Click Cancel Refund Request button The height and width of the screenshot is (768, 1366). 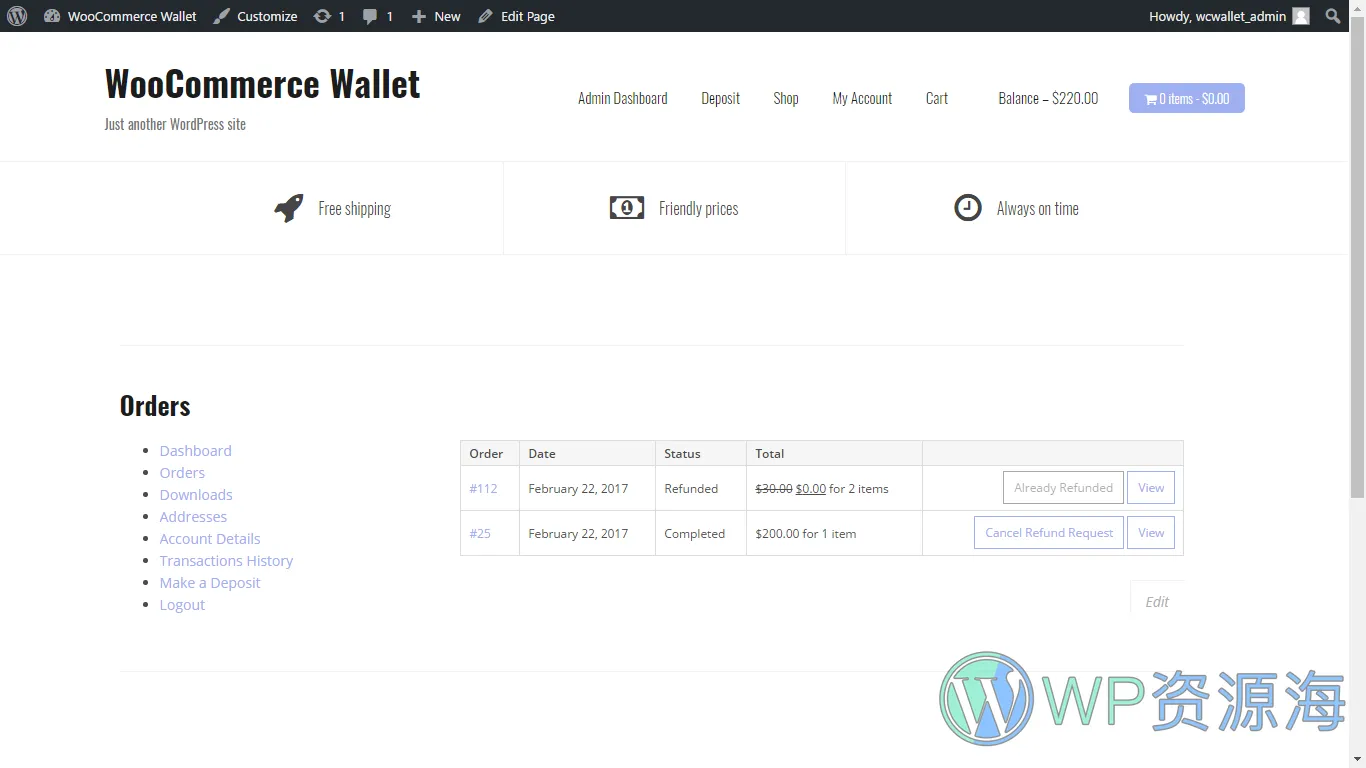click(x=1049, y=533)
